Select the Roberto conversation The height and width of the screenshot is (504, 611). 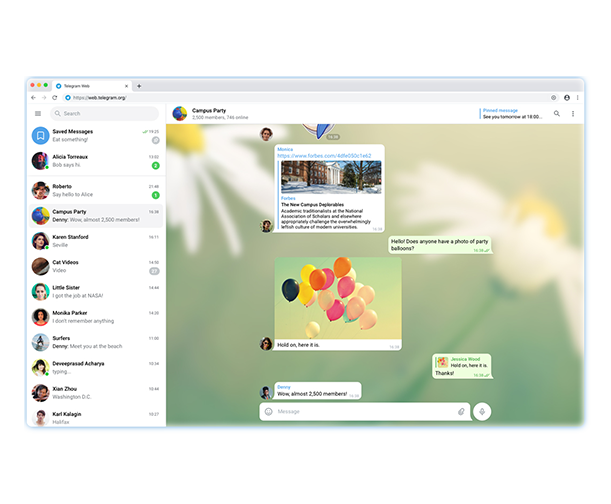tap(96, 189)
